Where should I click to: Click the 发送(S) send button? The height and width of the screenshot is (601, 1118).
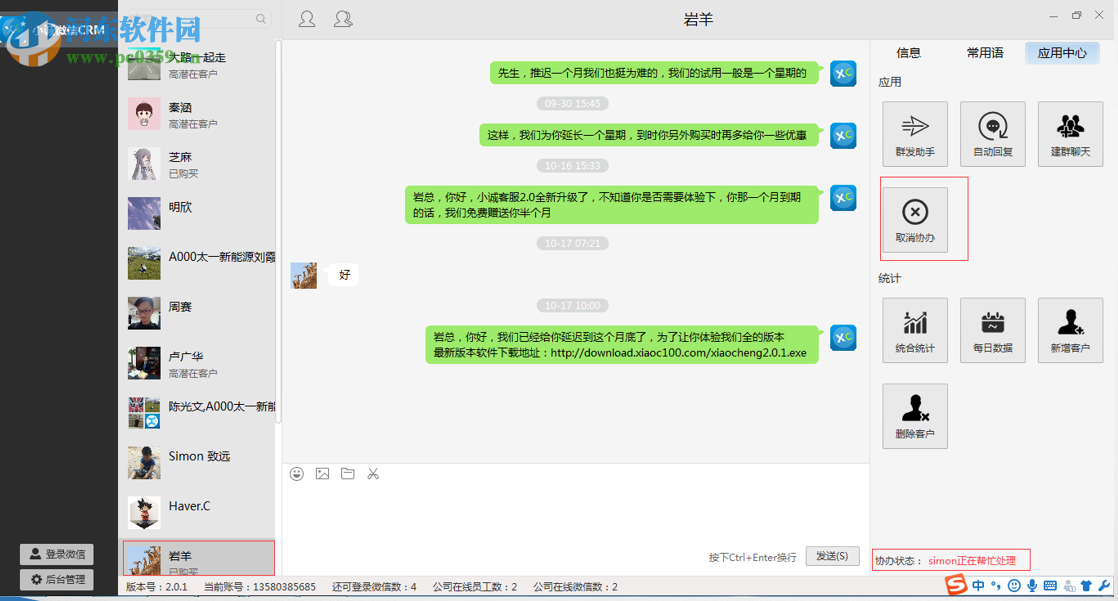coord(833,555)
